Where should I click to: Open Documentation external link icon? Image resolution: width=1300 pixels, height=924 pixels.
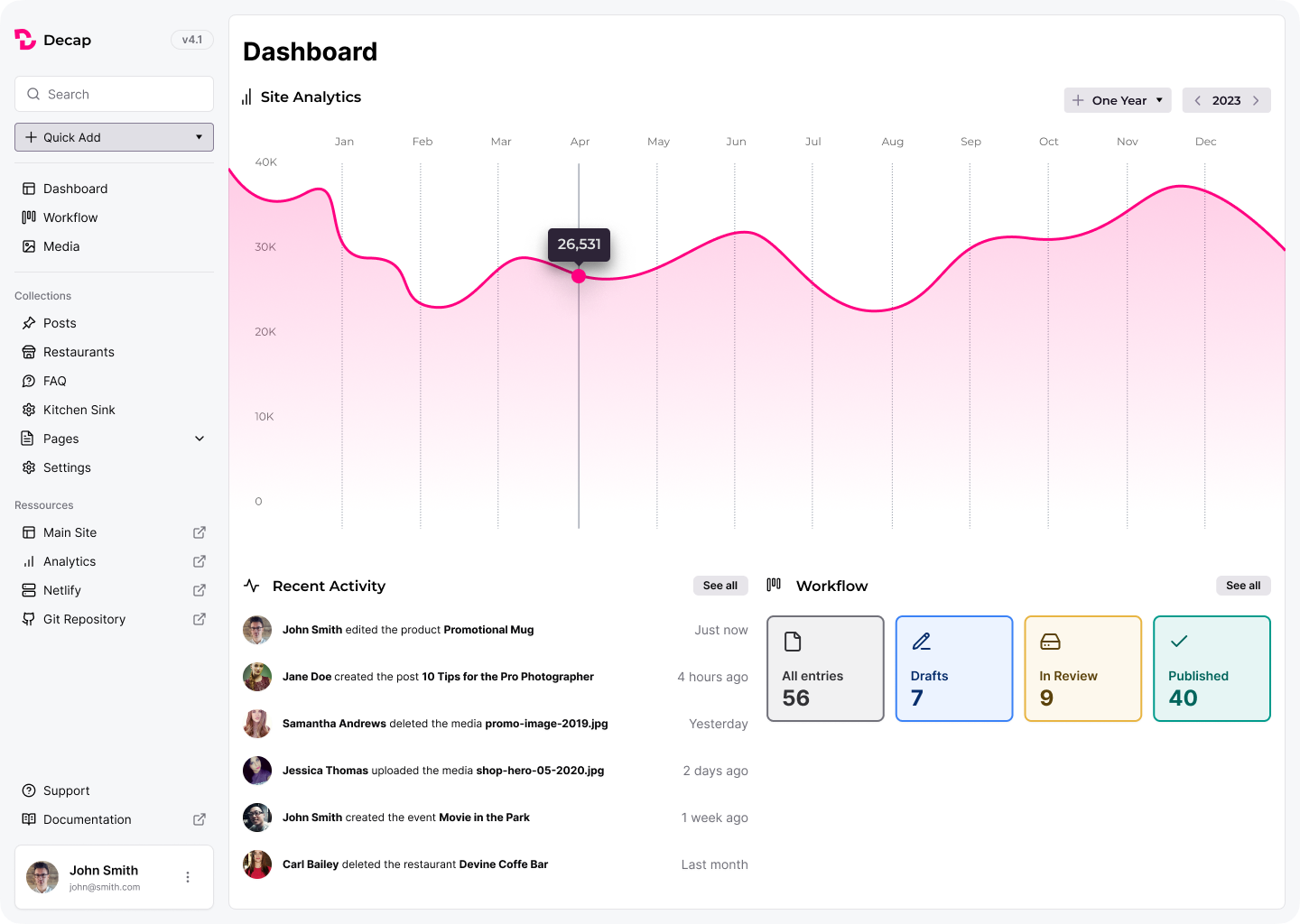pyautogui.click(x=200, y=819)
